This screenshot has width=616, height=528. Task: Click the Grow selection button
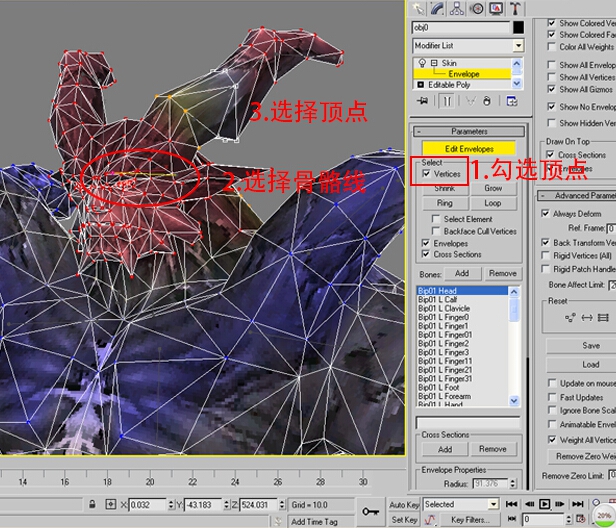tap(493, 188)
